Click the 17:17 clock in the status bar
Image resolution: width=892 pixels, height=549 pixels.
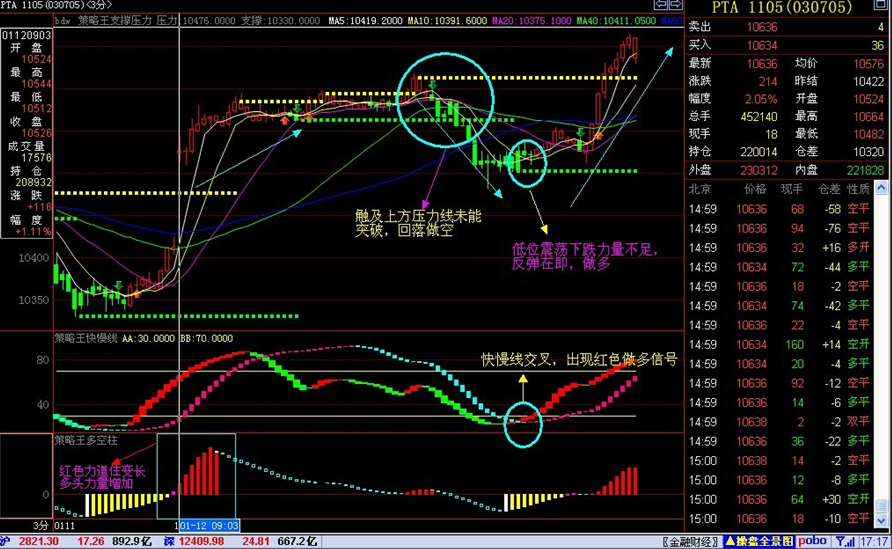[x=873, y=541]
